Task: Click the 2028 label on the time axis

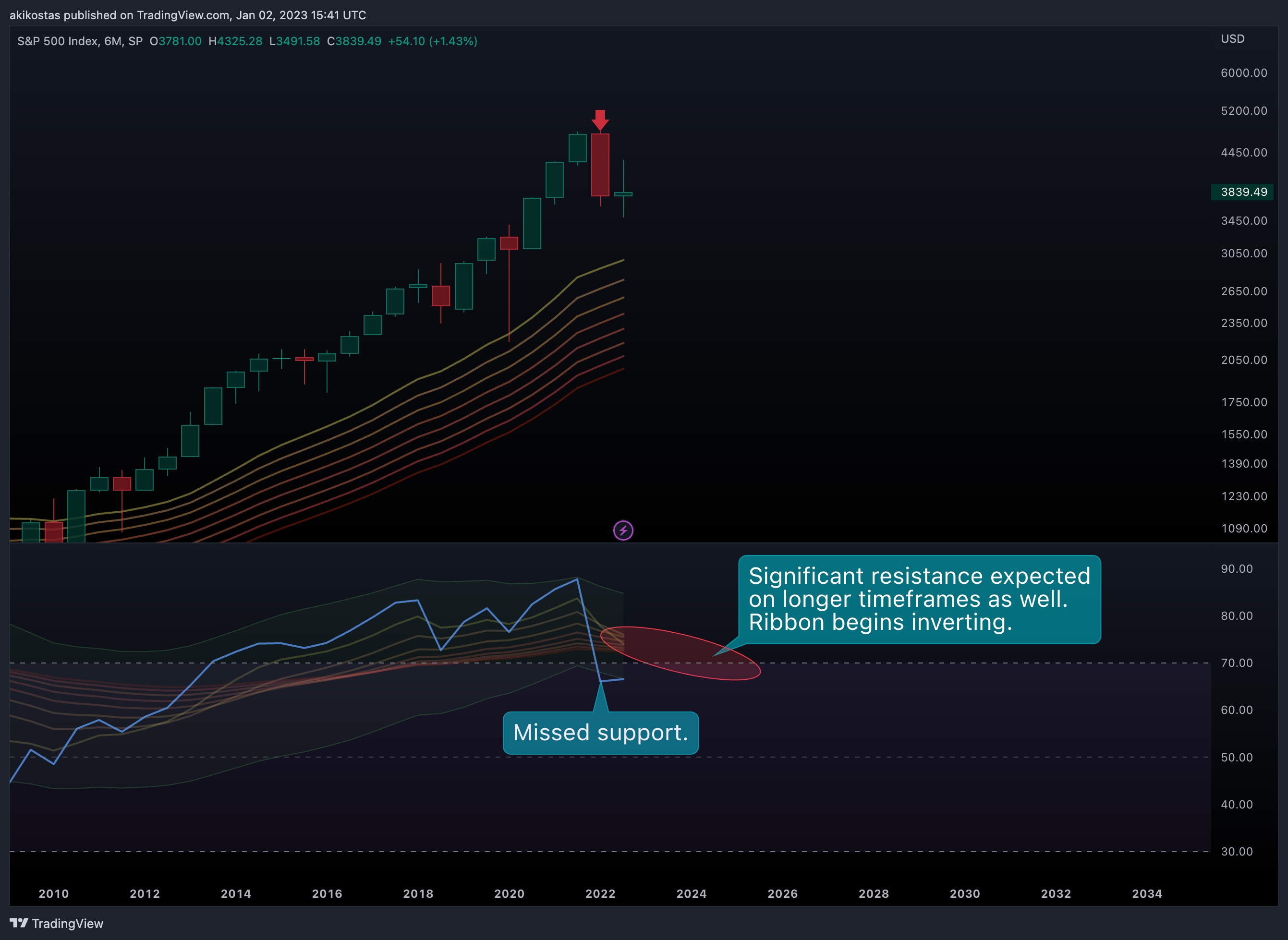Action: (x=874, y=893)
